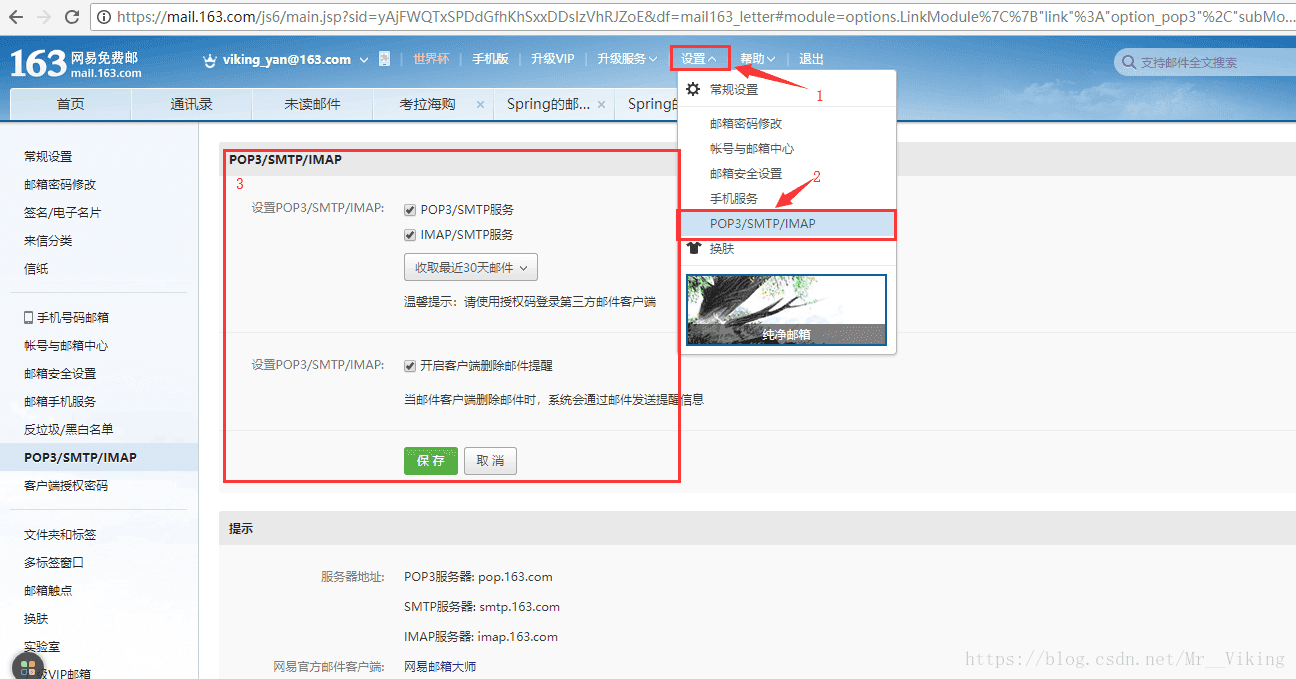
Task: Click the 纯净邮箱 skin thumbnail
Action: (x=786, y=310)
